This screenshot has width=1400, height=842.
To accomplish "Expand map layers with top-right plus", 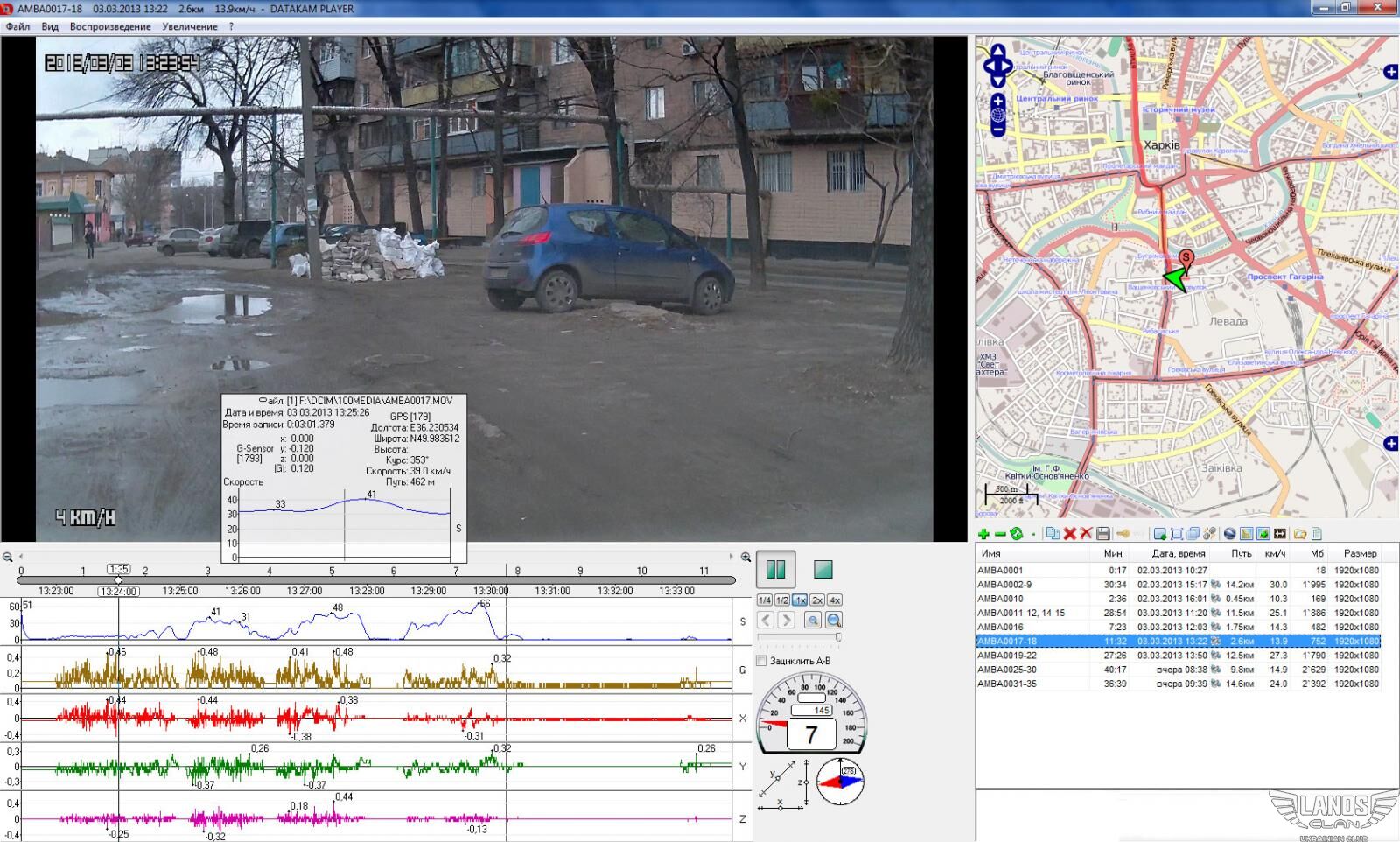I will click(x=1390, y=72).
